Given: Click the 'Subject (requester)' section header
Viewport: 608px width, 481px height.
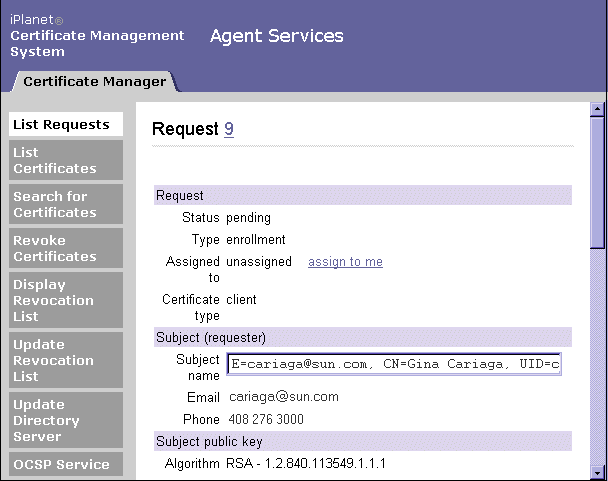Looking at the screenshot, I should [x=363, y=337].
